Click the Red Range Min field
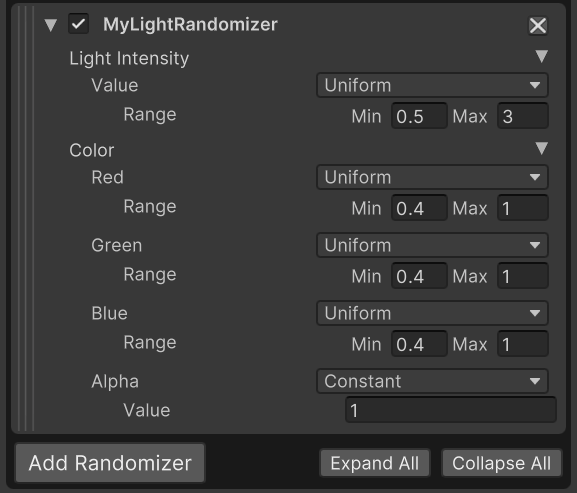This screenshot has height=493, width=577. point(419,208)
